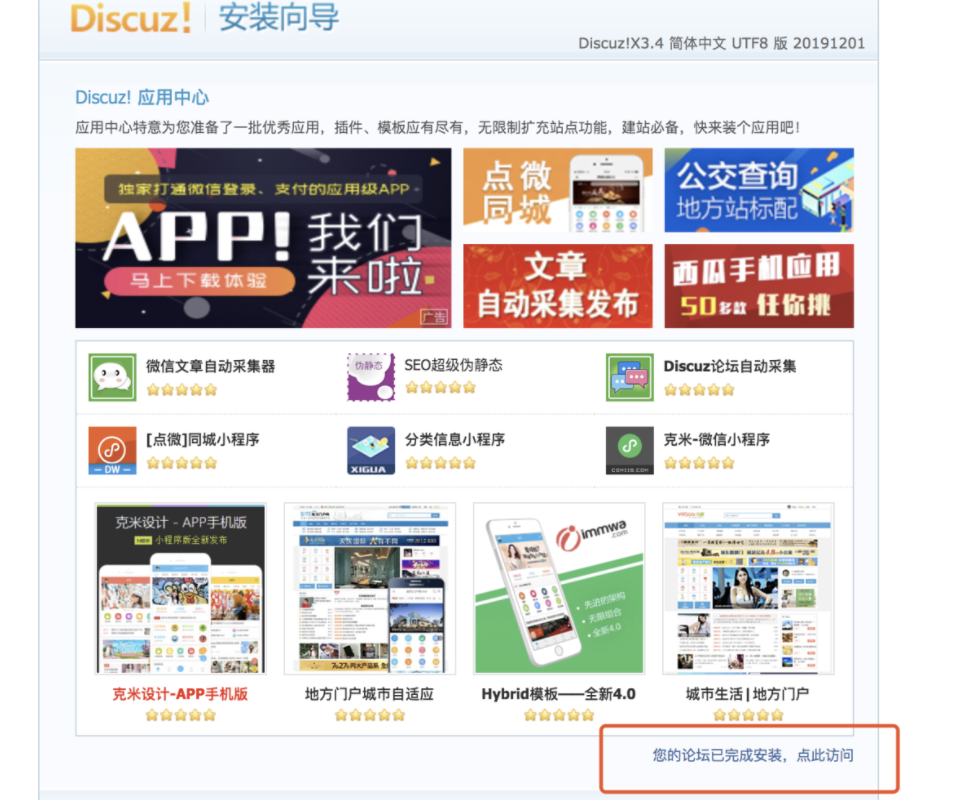Image resolution: width=970 pixels, height=800 pixels.
Task: Open the 文章自动采集发布 banner
Action: click(x=557, y=286)
